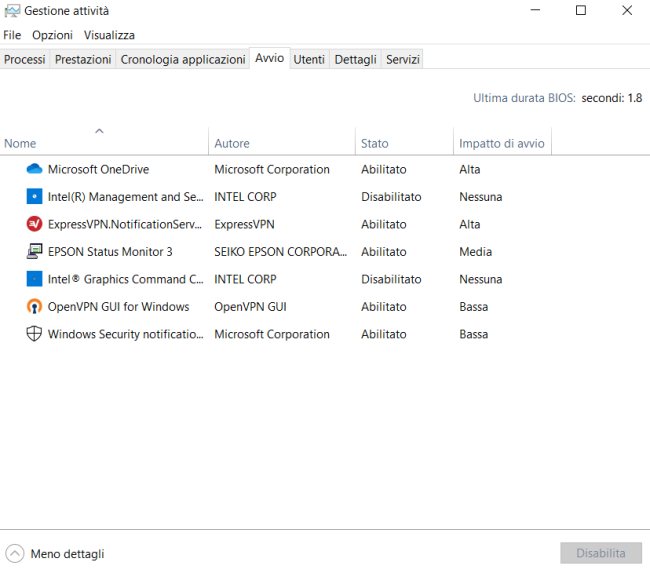
Task: Minimize the Gestione attività window
Action: coord(536,10)
